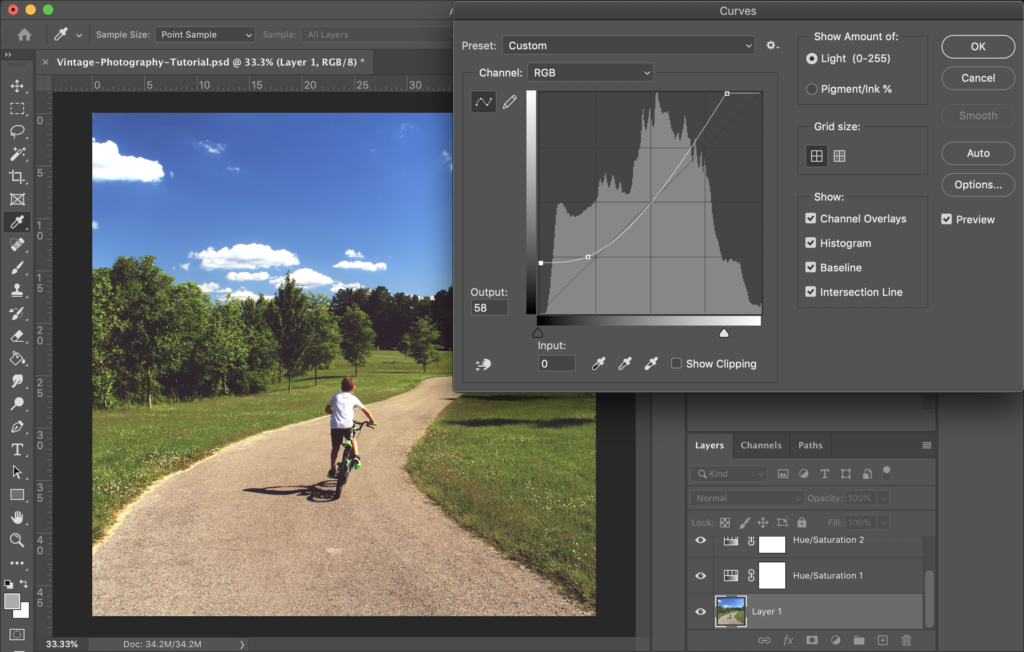The width and height of the screenshot is (1024, 652).
Task: Hide Layer 1 with eye icon
Action: [x=701, y=611]
